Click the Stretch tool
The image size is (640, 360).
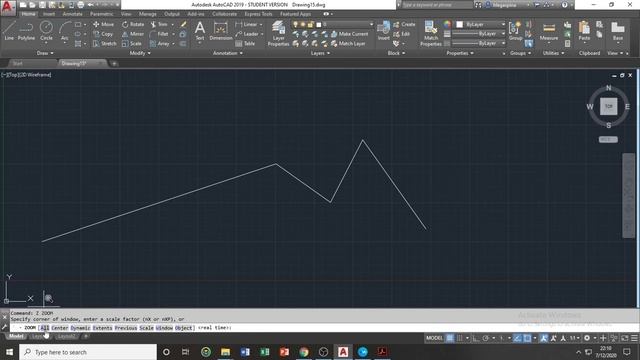[x=104, y=44]
